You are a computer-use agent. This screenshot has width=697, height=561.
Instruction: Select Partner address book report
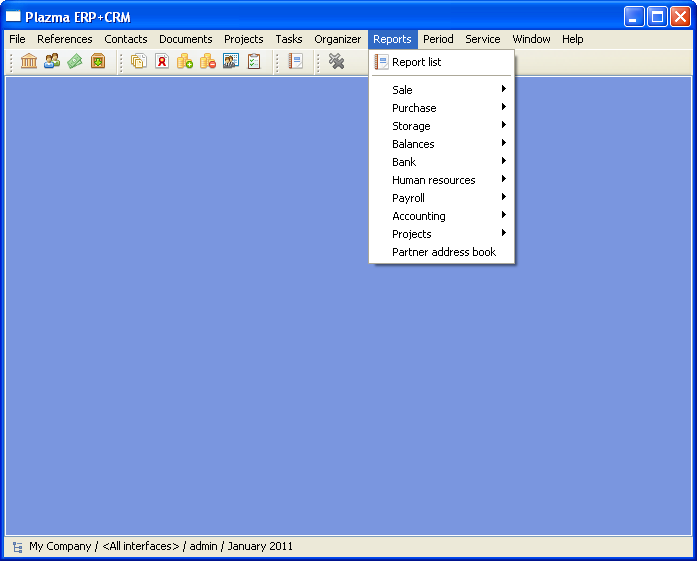pyautogui.click(x=443, y=252)
